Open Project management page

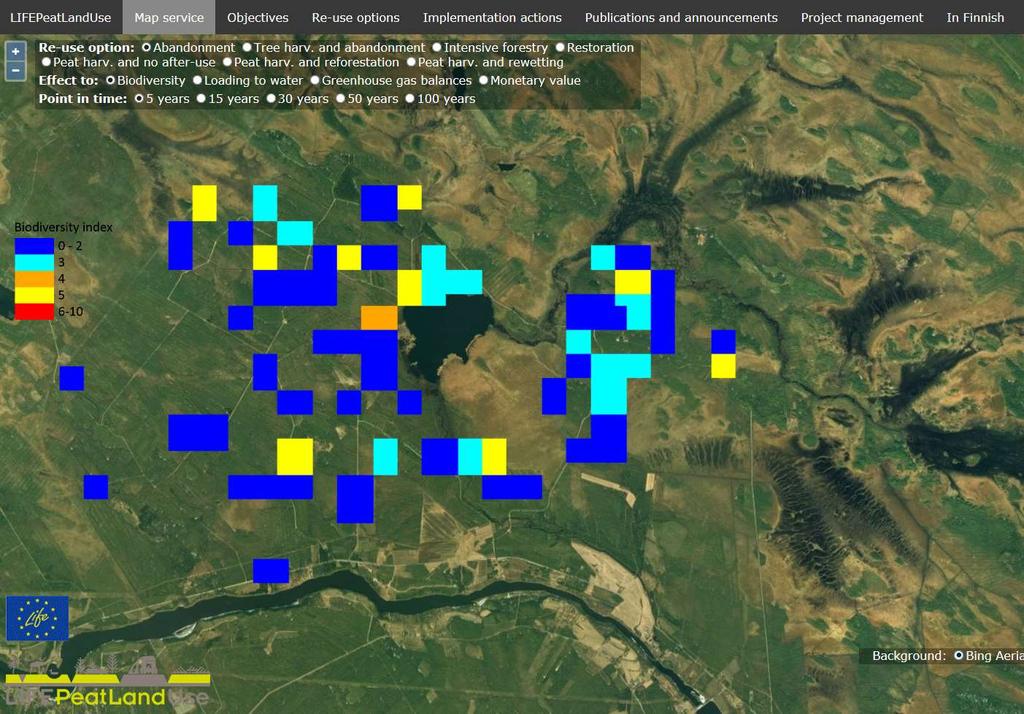click(862, 18)
